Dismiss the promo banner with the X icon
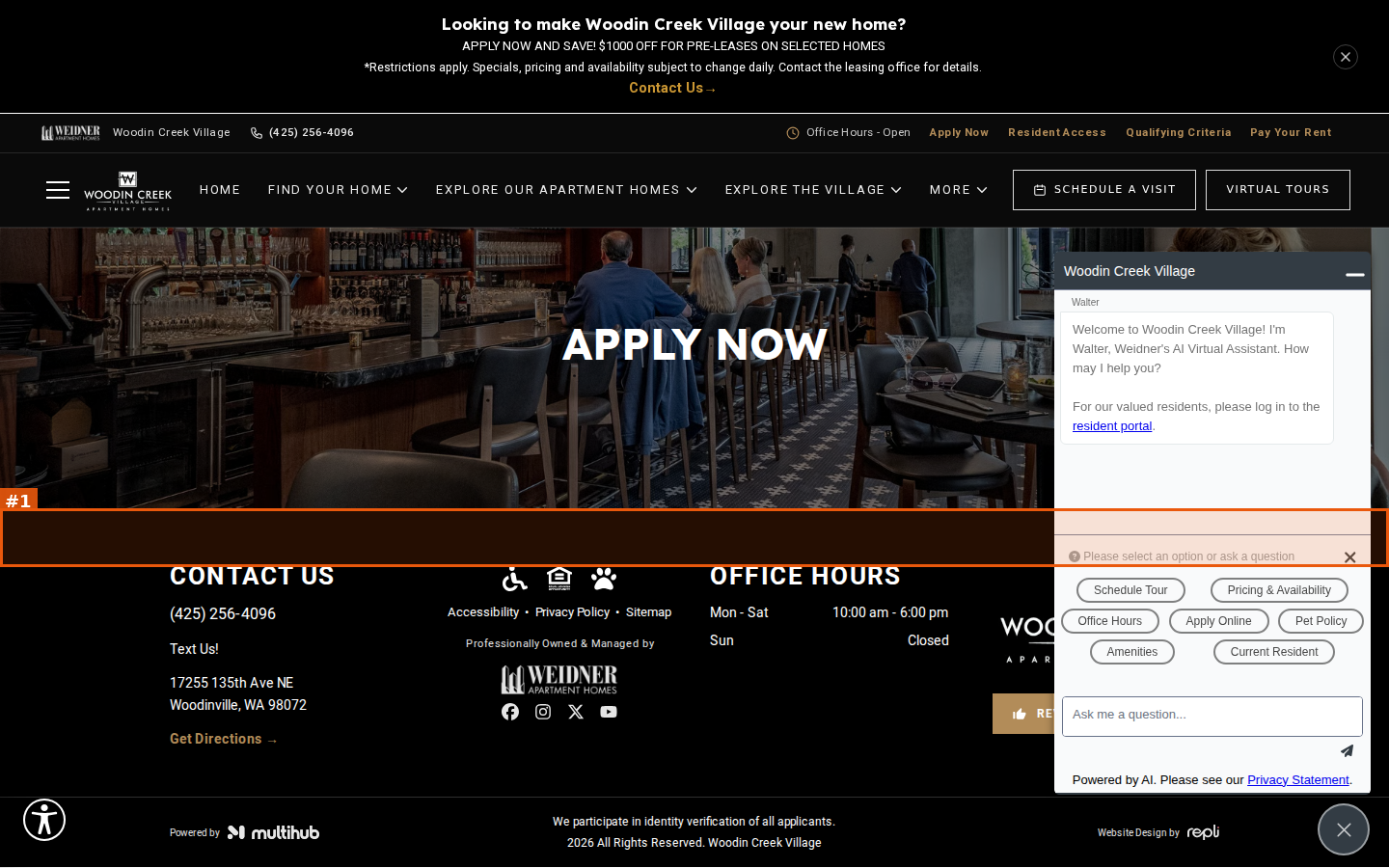This screenshot has height=868, width=1389. [x=1346, y=57]
